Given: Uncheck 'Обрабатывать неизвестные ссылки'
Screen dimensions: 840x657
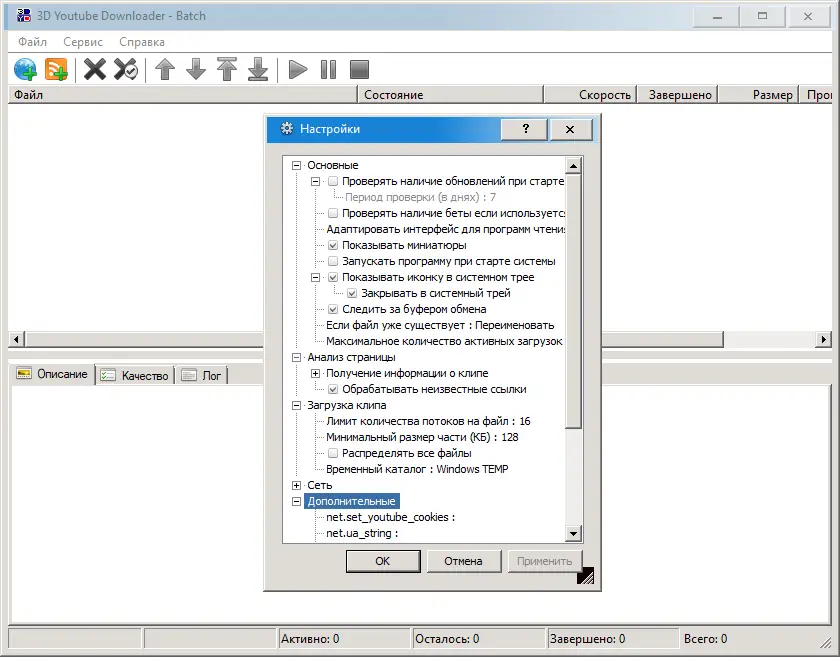Looking at the screenshot, I should 333,390.
